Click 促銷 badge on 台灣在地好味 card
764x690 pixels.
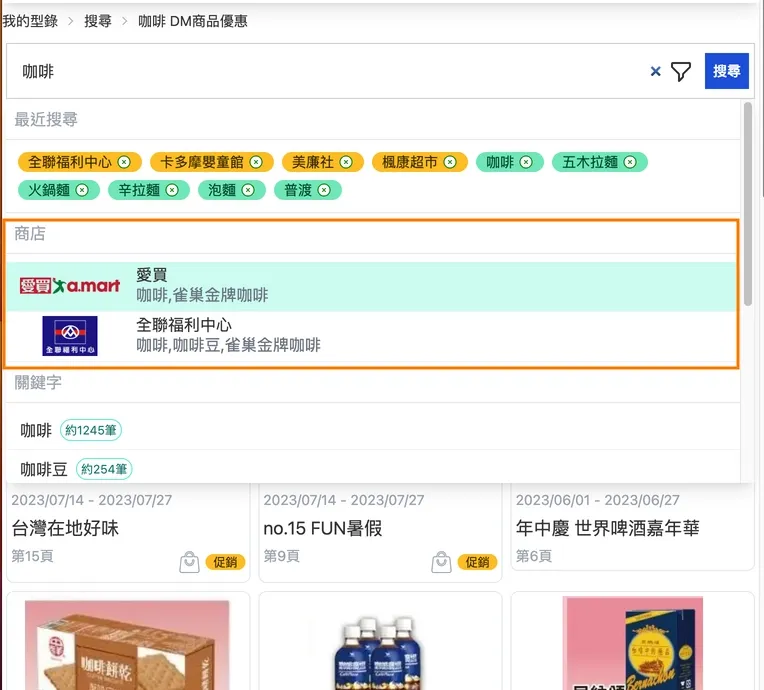pyautogui.click(x=225, y=562)
